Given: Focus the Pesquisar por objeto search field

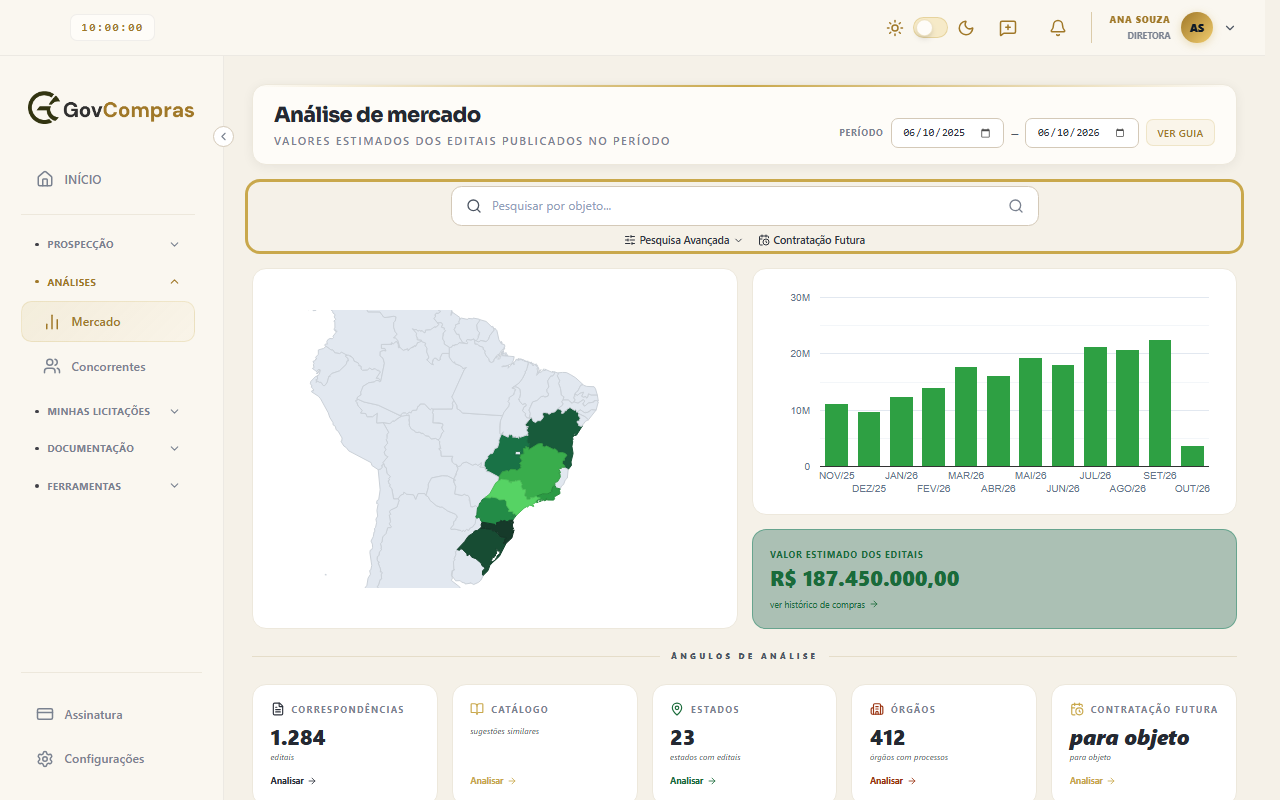Looking at the screenshot, I should pyautogui.click(x=745, y=206).
